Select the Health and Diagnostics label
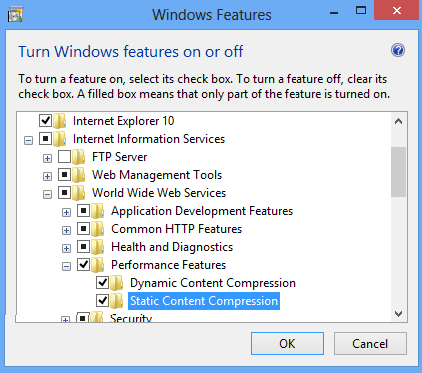Viewport: 422px width, 373px height. [x=172, y=247]
